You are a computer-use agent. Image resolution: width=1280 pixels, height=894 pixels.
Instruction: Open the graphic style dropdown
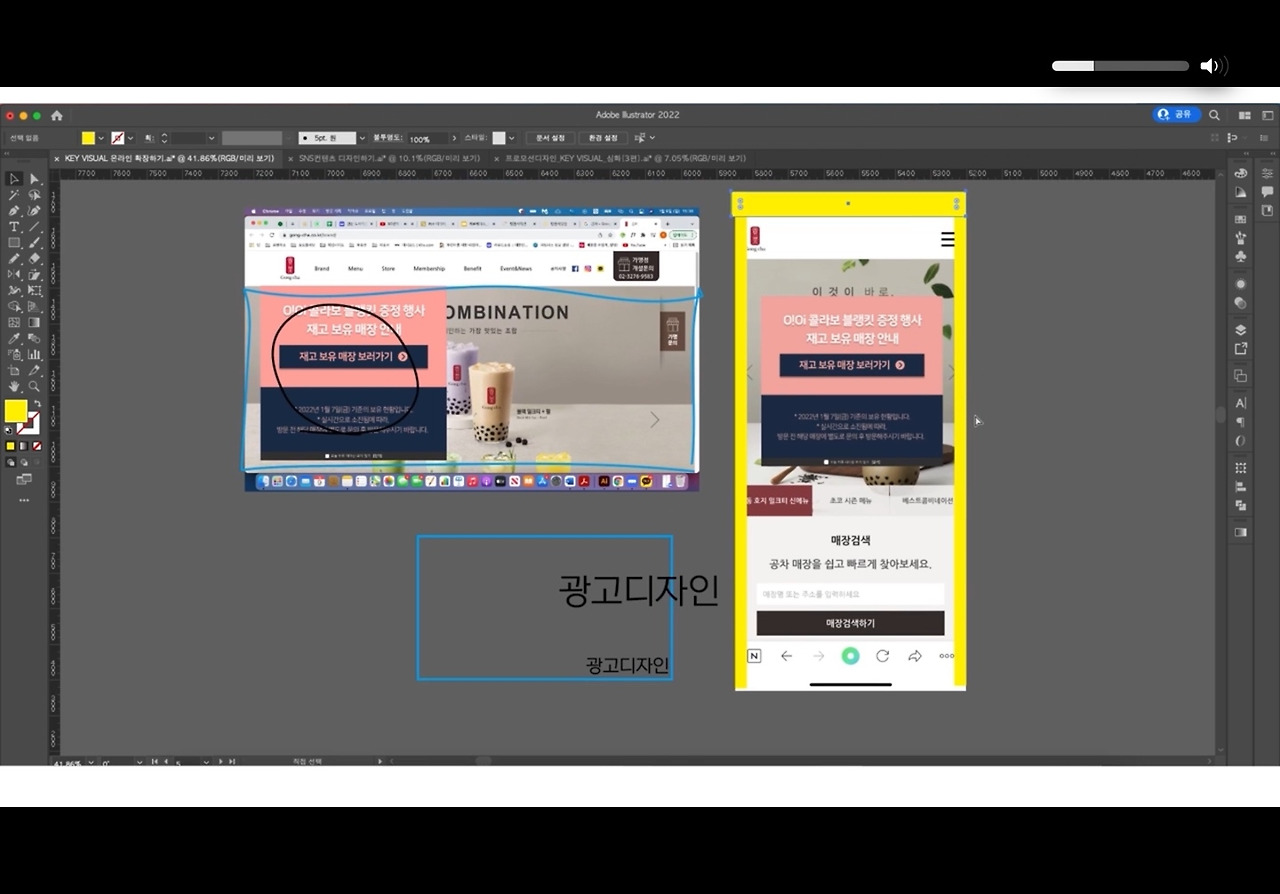[x=513, y=138]
